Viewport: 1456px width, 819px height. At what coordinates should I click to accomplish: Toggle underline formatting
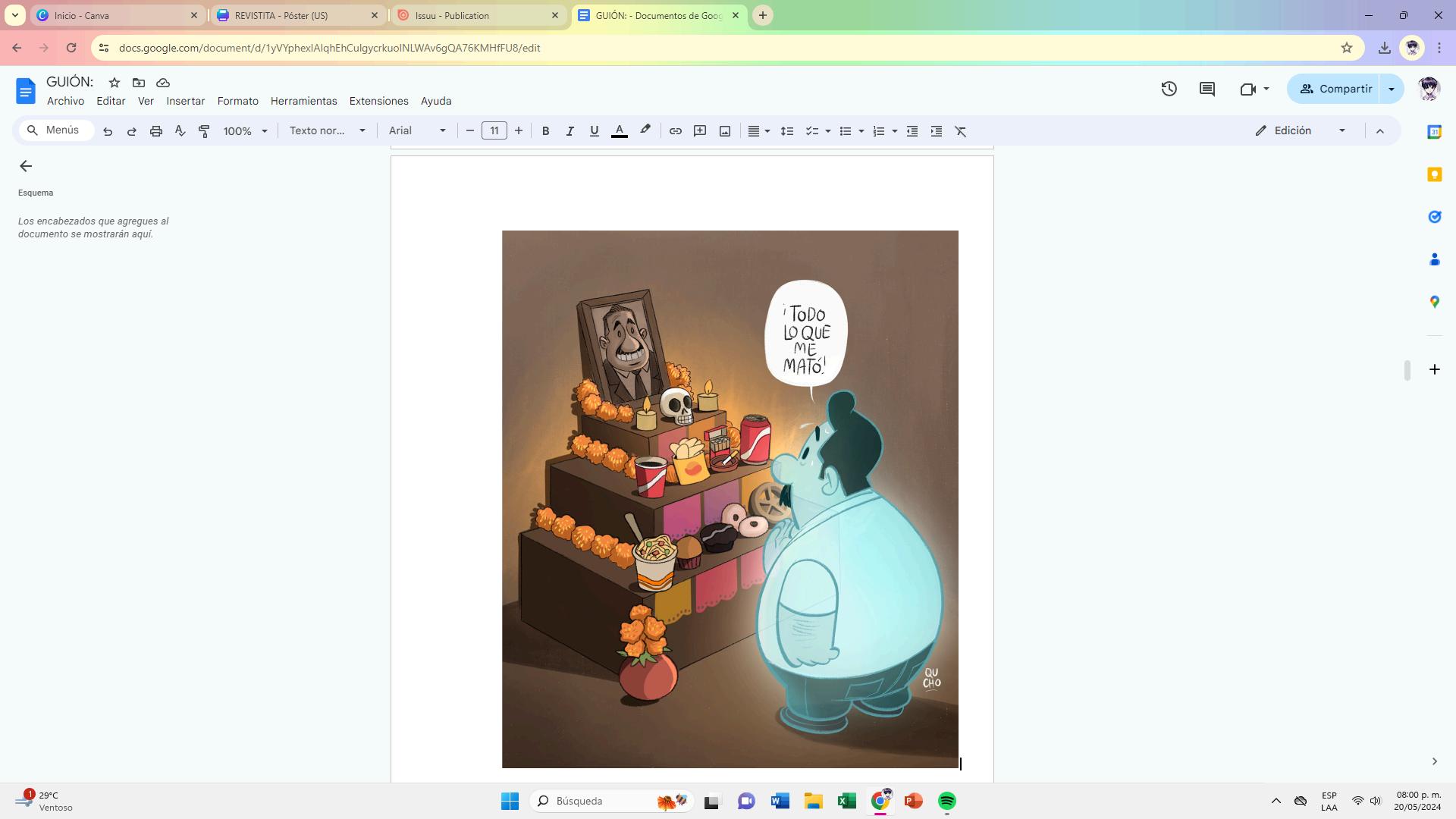[x=594, y=131]
